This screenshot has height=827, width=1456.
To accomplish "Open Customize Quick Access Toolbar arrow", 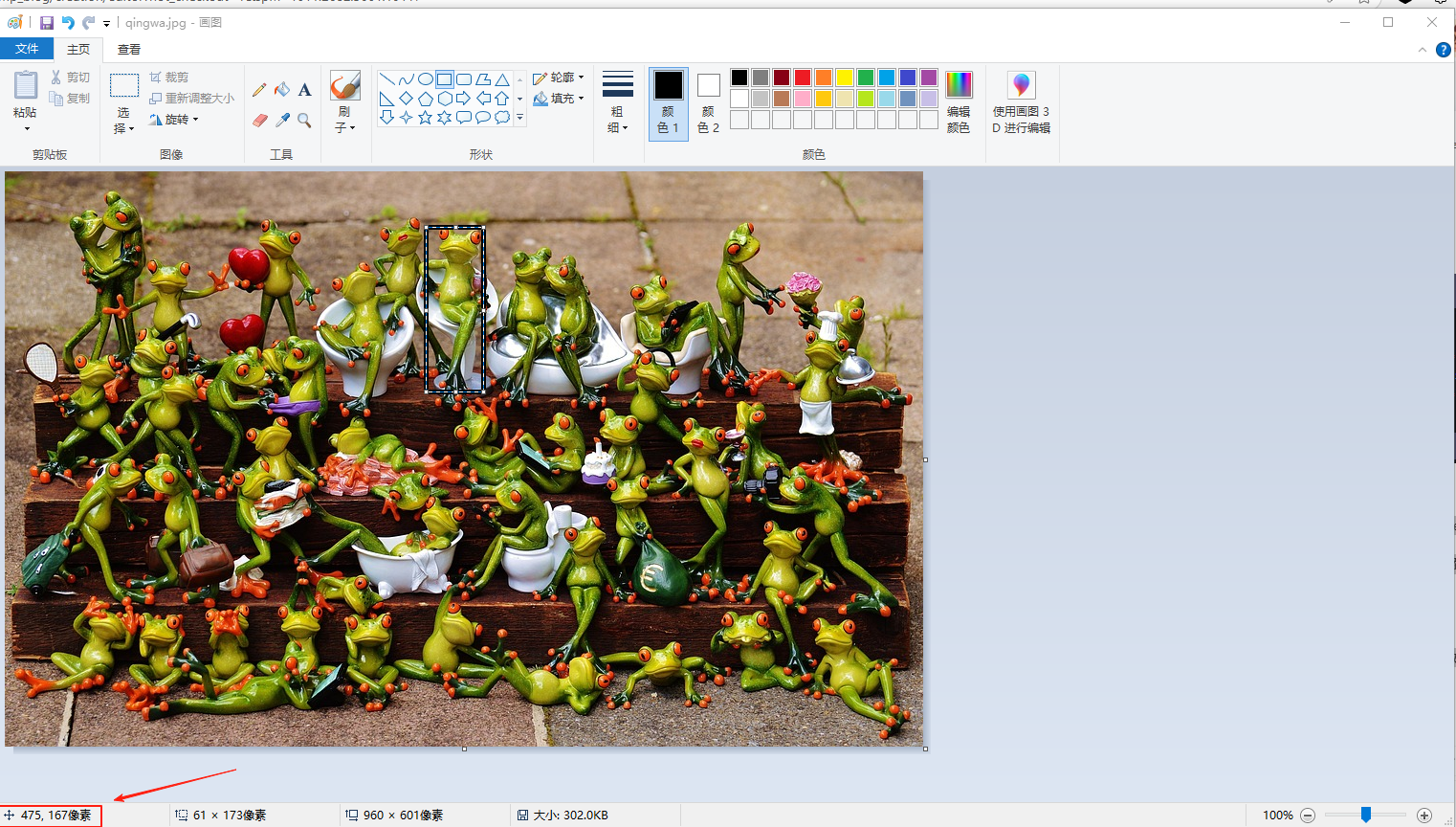I will [106, 23].
